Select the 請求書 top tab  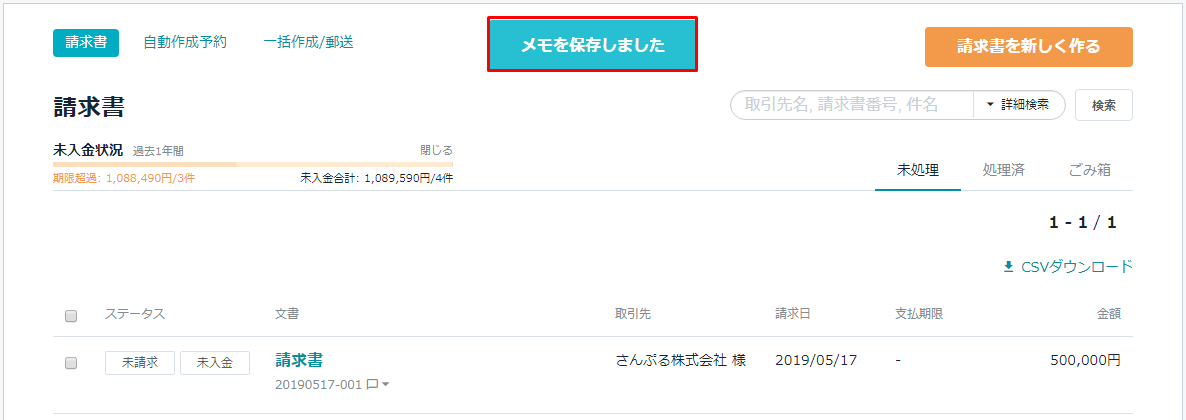tap(85, 42)
